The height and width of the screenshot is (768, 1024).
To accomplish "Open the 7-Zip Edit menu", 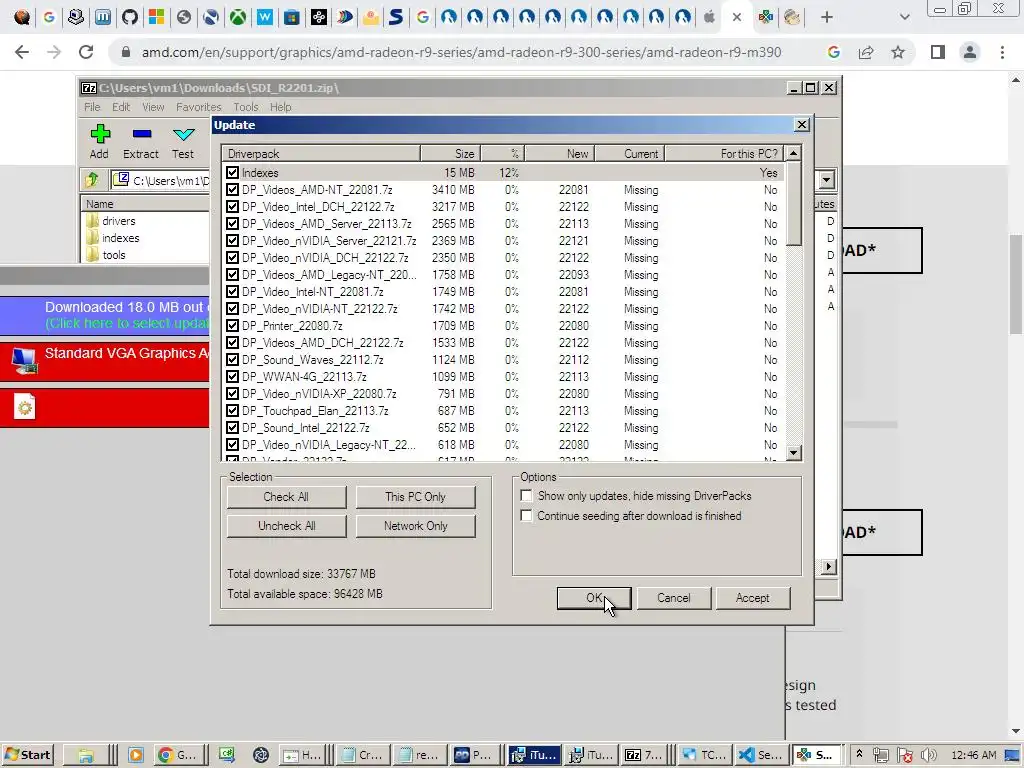I will click(x=121, y=106).
